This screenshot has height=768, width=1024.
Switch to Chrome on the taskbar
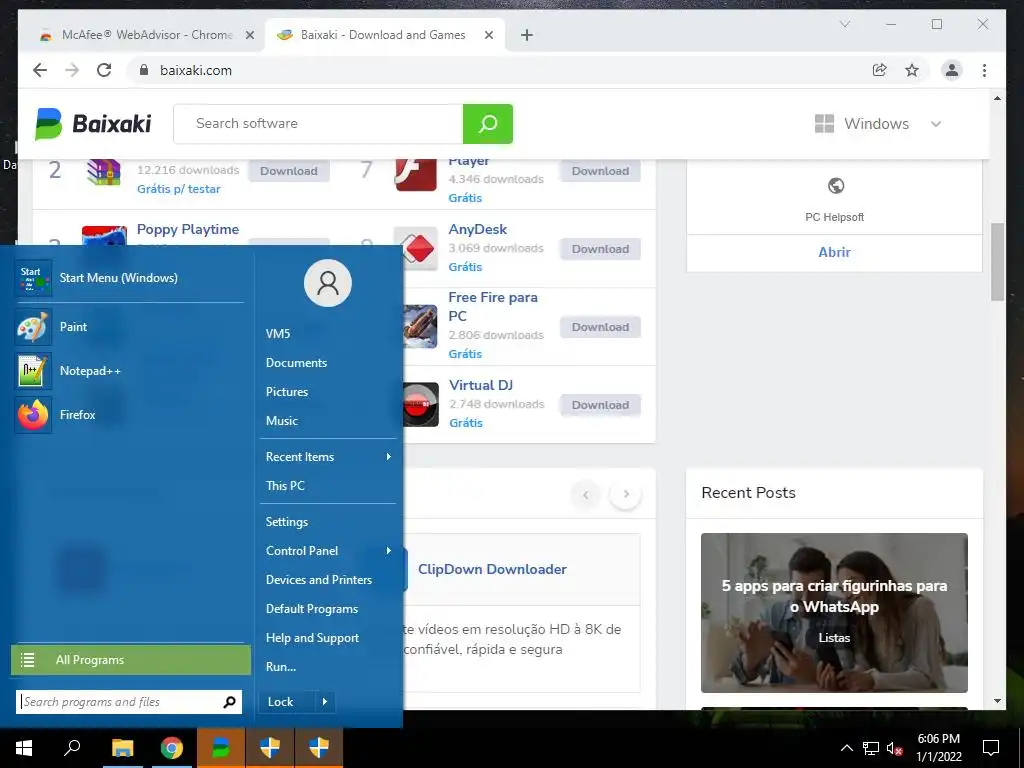pos(172,748)
